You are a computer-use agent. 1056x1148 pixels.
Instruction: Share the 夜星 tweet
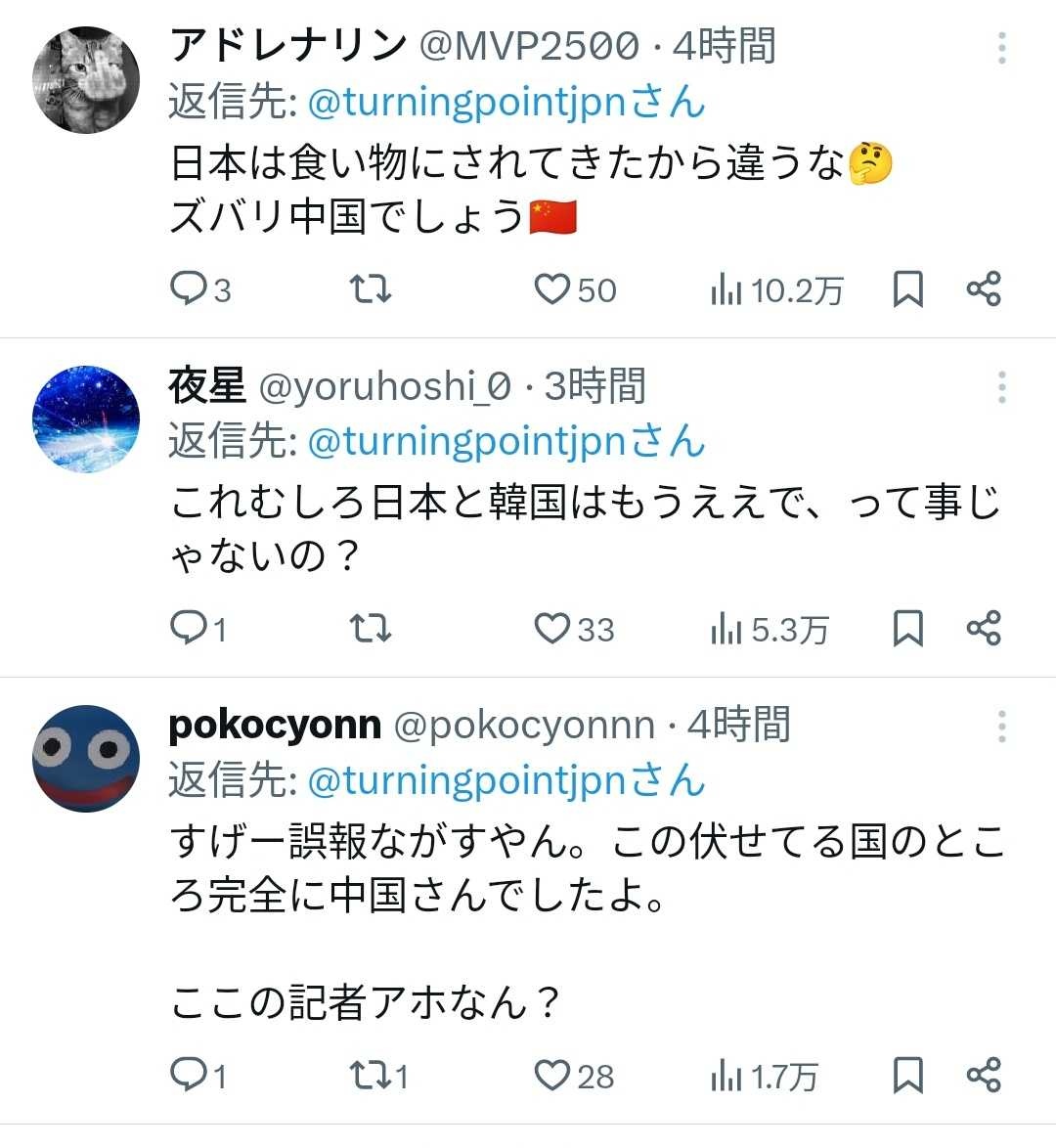point(984,629)
